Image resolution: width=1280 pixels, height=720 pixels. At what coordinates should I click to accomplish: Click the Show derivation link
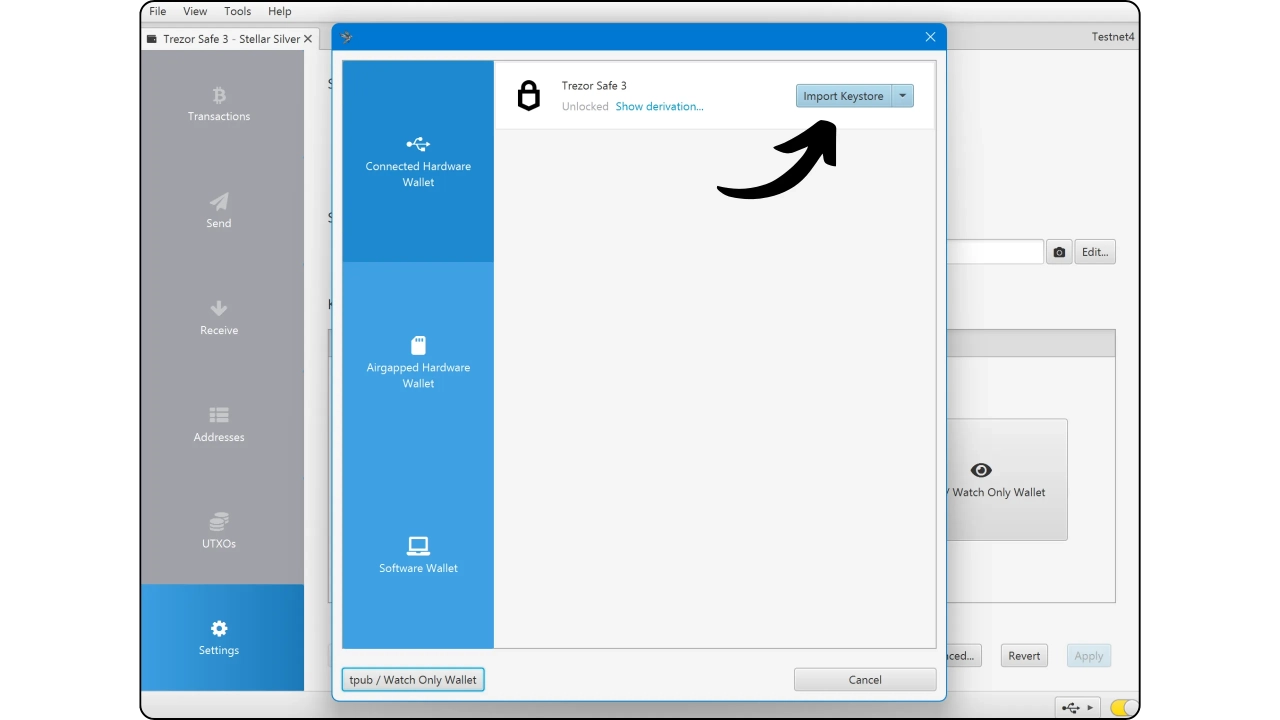coord(659,106)
